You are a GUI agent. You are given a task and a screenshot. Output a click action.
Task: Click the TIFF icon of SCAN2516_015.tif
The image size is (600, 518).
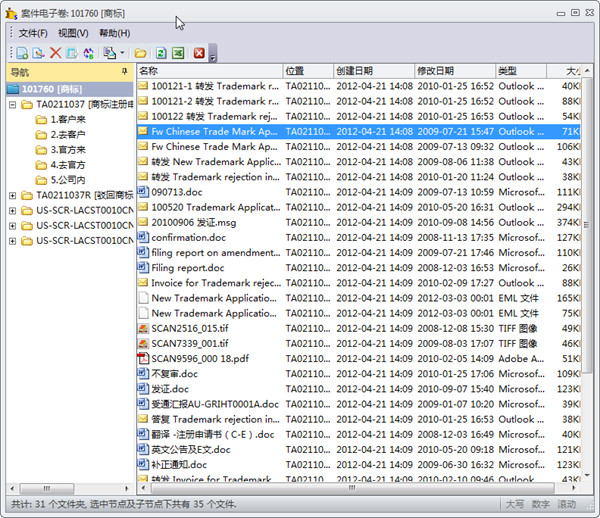[x=143, y=328]
